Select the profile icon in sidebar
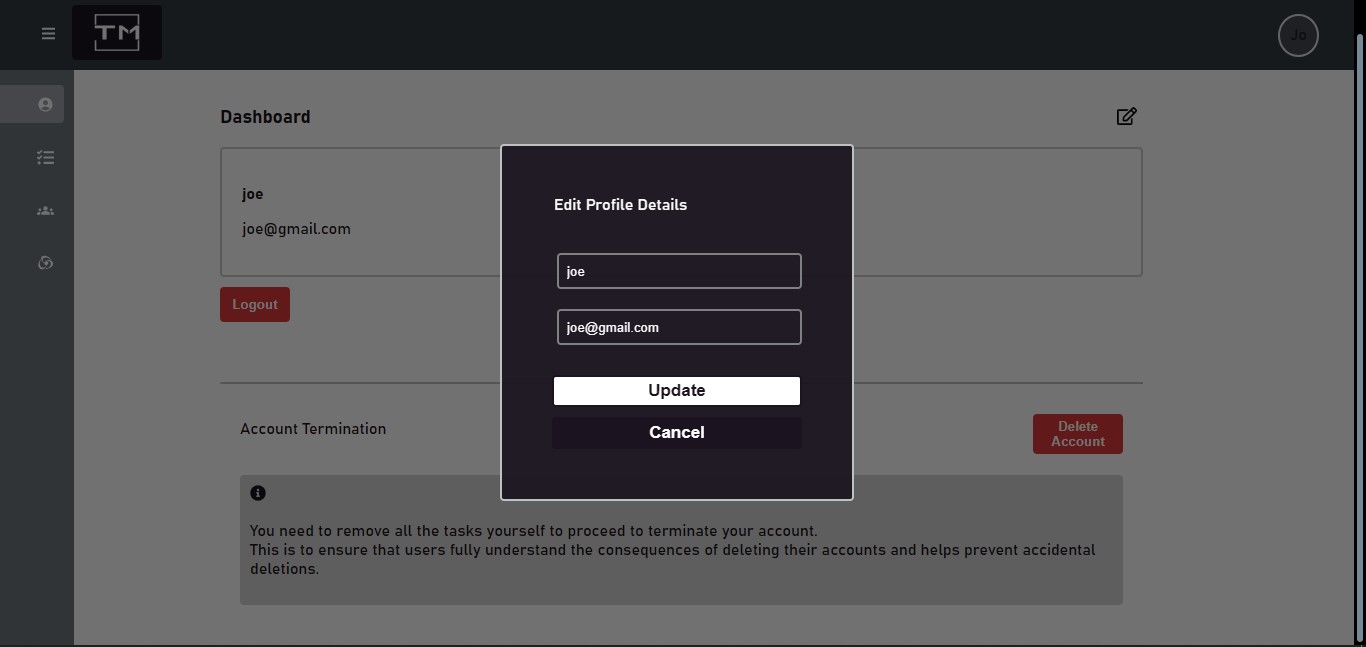The image size is (1366, 647). [x=44, y=104]
